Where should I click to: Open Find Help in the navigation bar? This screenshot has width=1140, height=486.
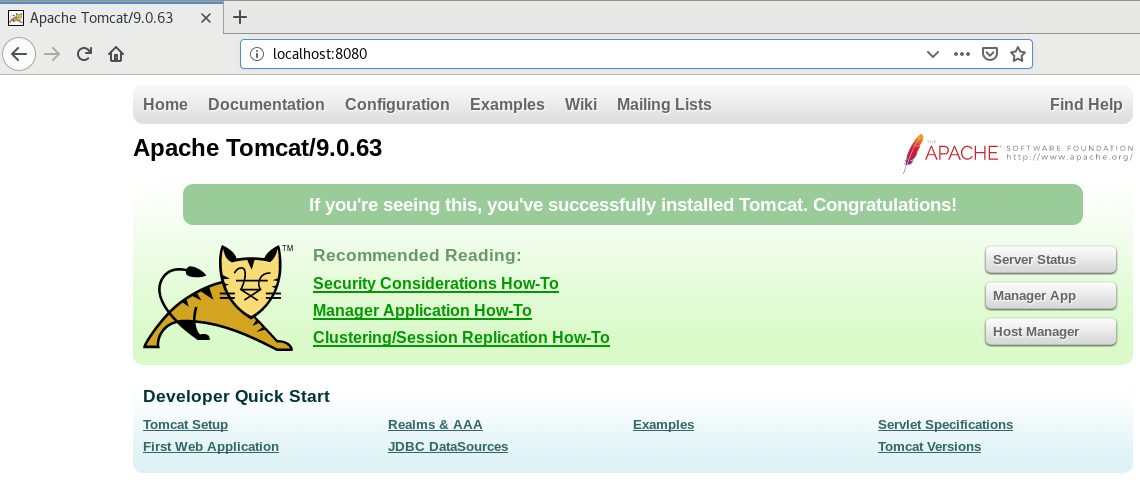point(1085,105)
